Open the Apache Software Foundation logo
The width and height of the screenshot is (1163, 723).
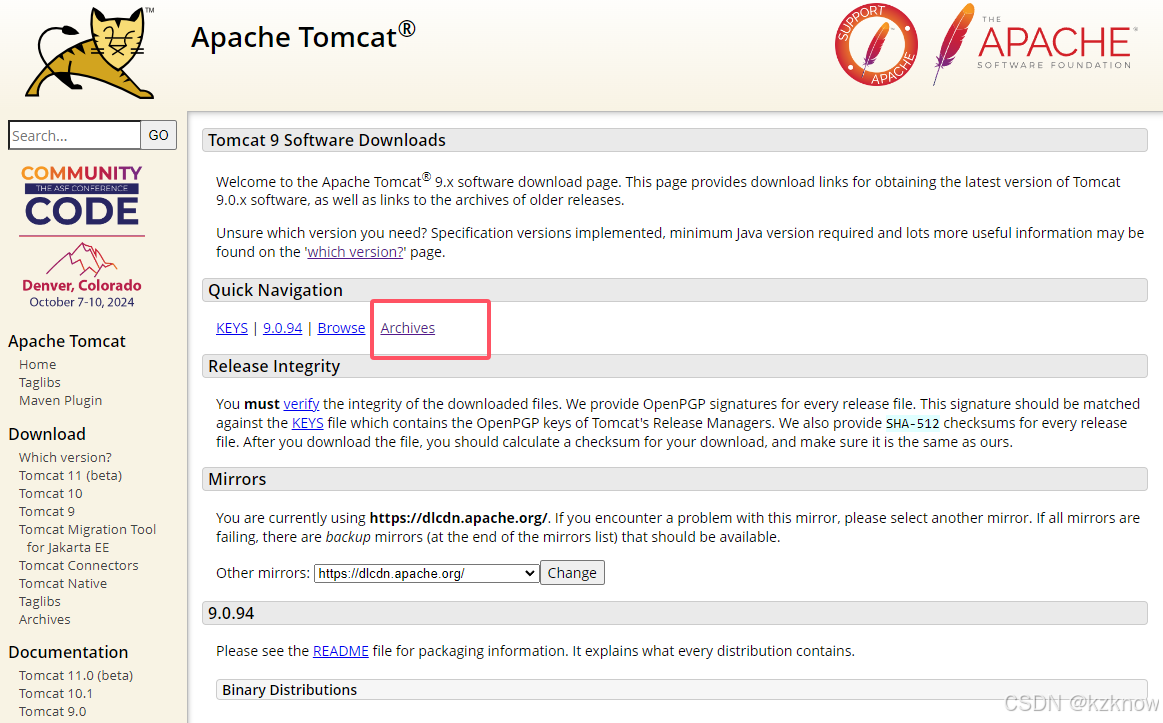click(1034, 44)
